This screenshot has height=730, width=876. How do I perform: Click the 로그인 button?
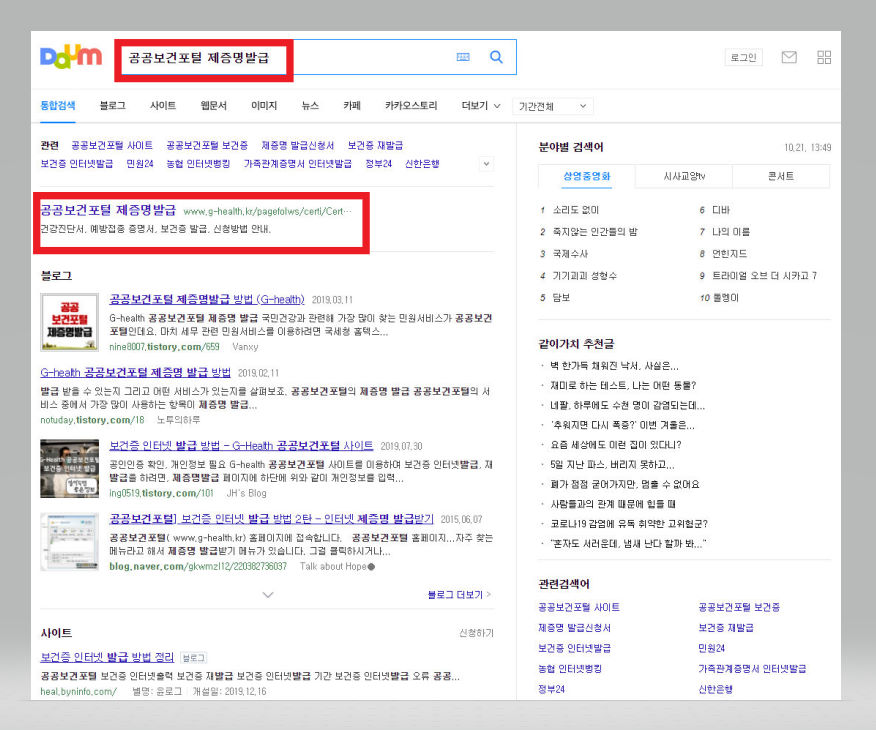(x=744, y=57)
